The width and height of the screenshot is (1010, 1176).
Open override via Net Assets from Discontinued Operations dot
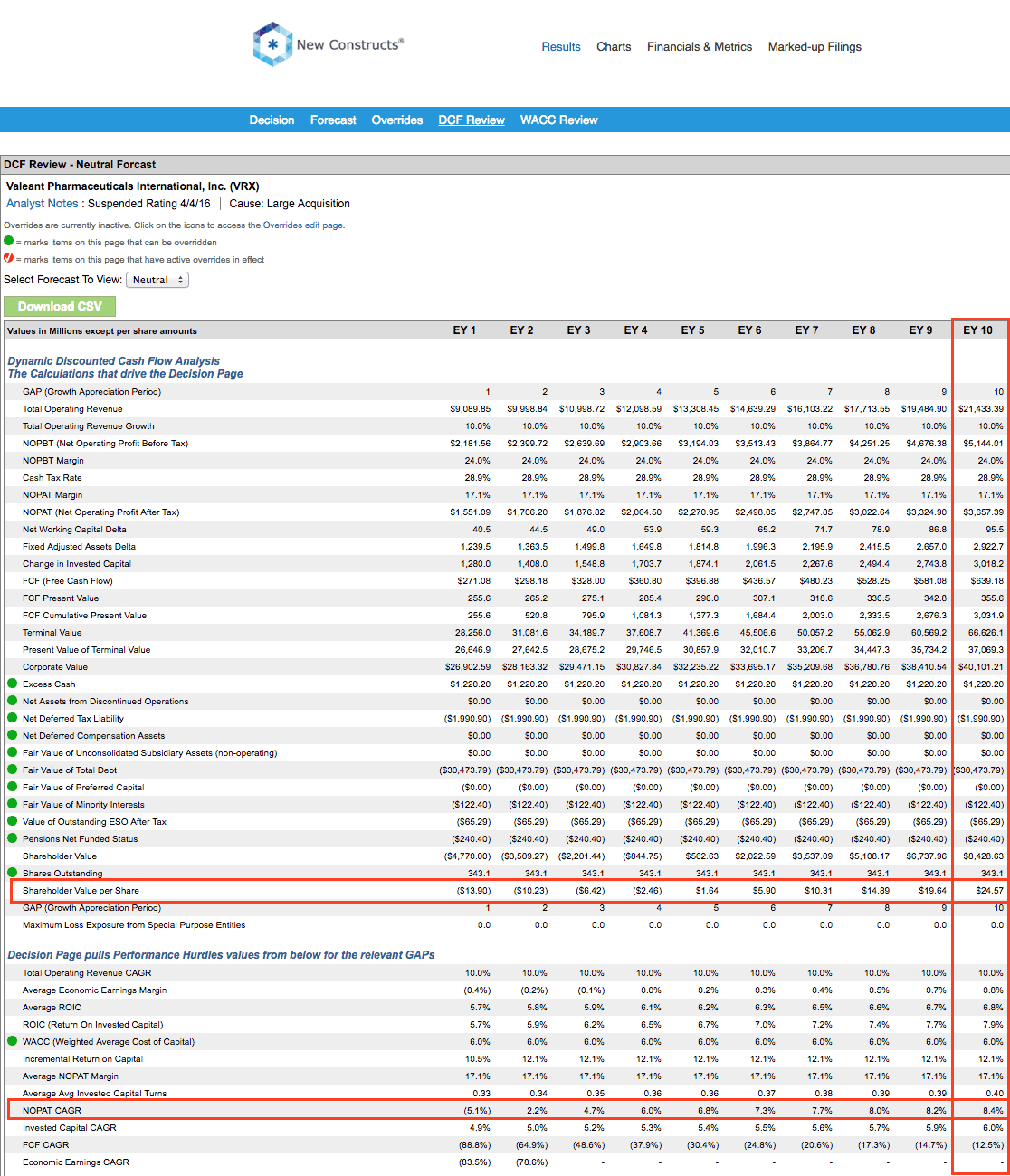(13, 701)
